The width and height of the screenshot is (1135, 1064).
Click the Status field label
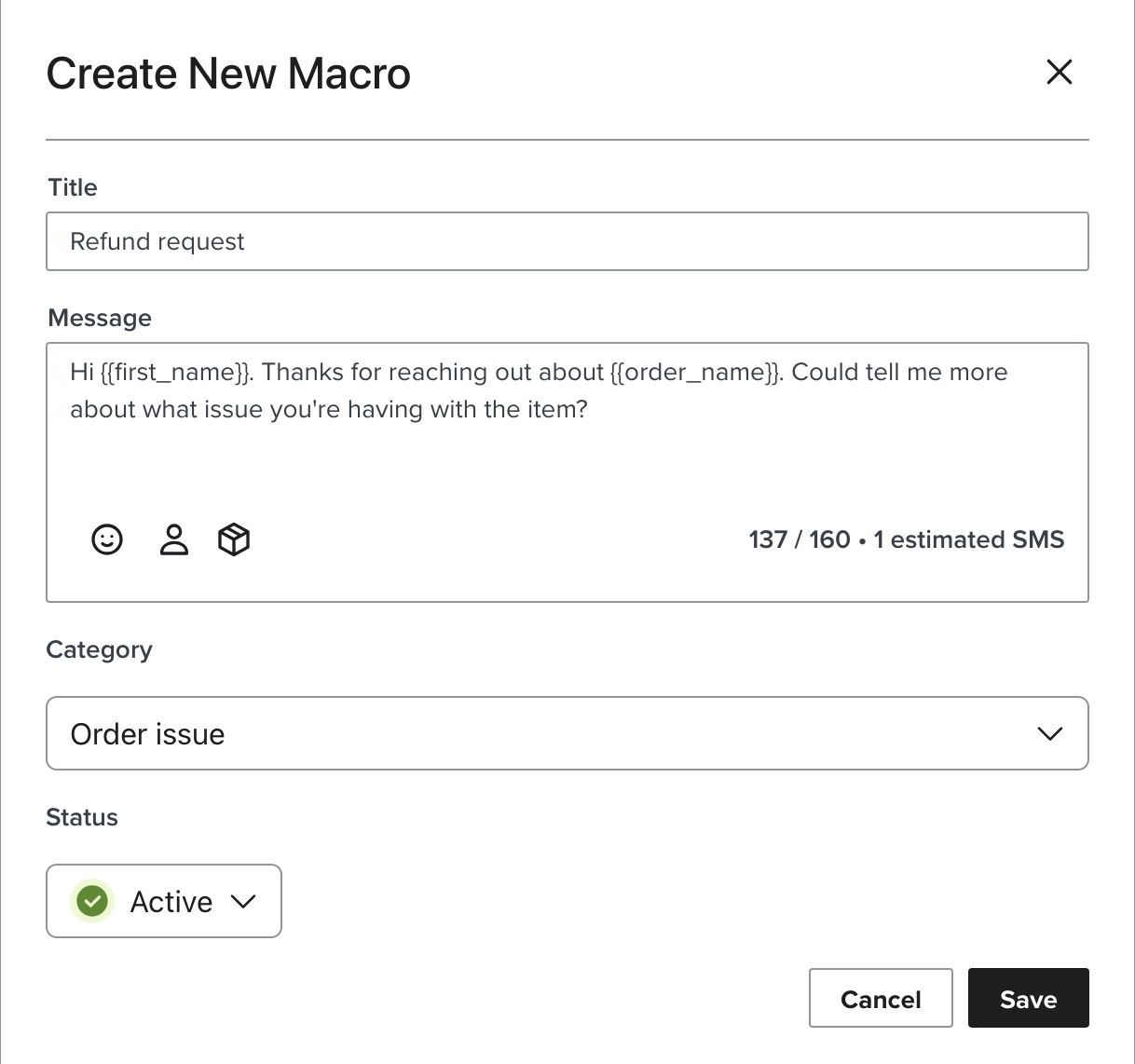(x=82, y=817)
